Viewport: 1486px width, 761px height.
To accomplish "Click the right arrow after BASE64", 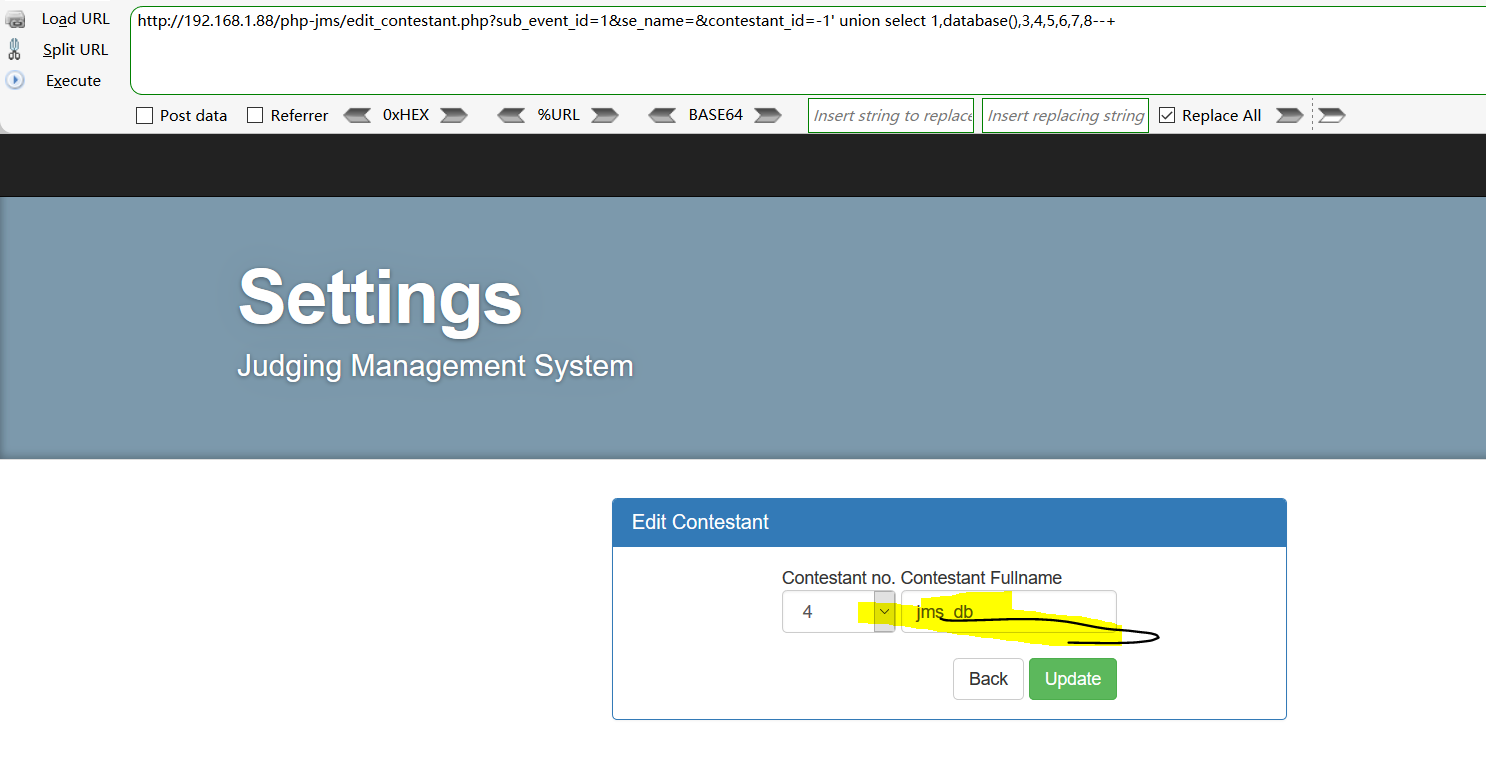I will point(768,115).
